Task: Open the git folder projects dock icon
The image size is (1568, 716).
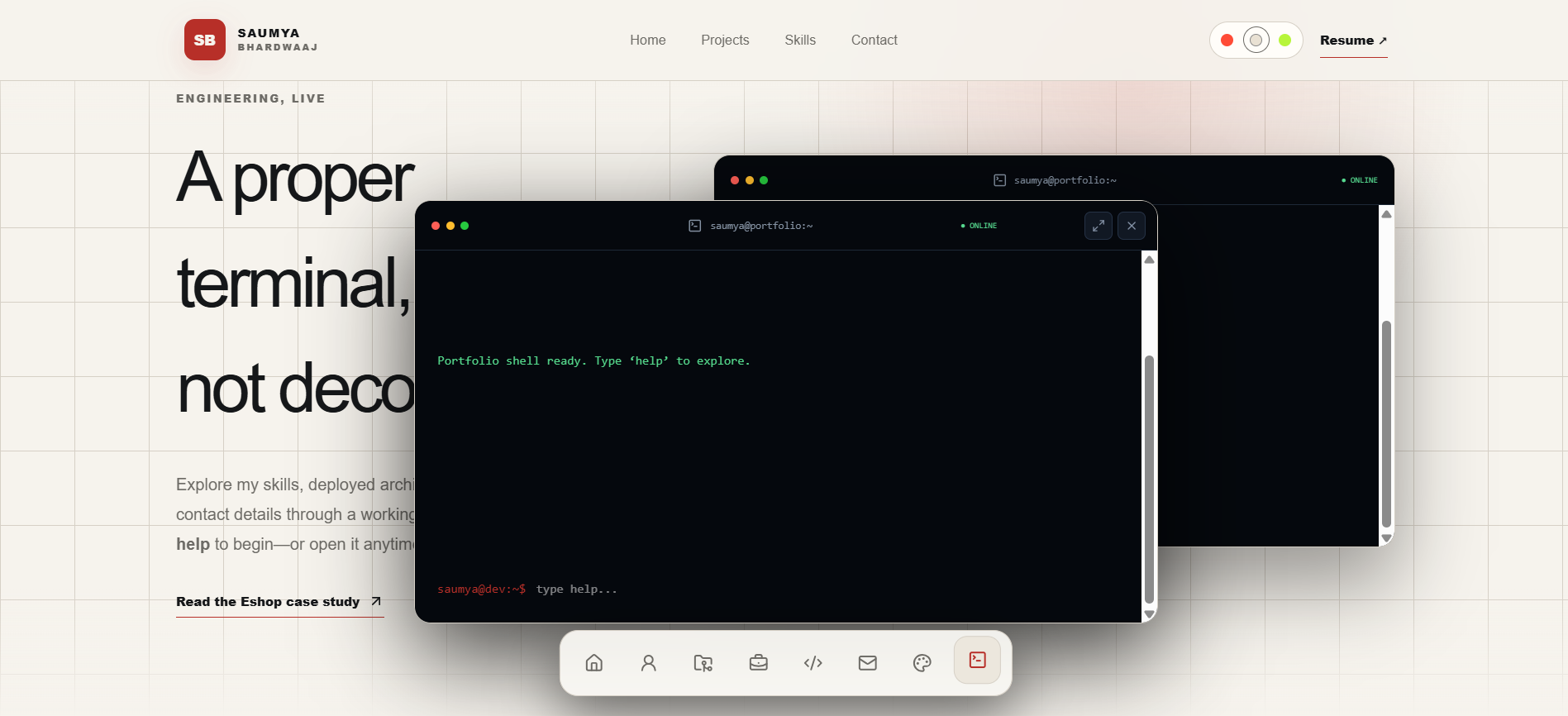Action: pyautogui.click(x=703, y=662)
